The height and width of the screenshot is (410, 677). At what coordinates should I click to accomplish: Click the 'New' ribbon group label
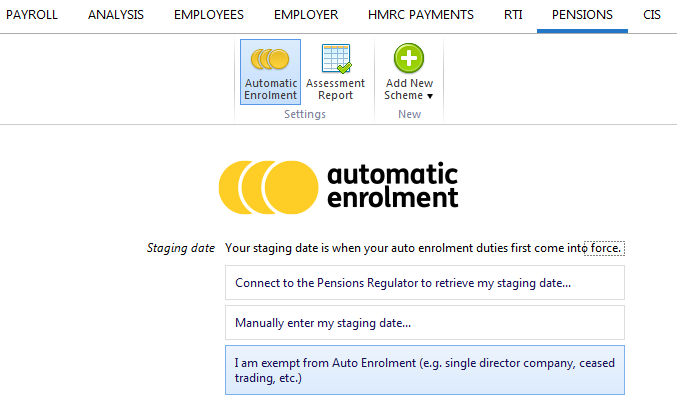tap(409, 114)
